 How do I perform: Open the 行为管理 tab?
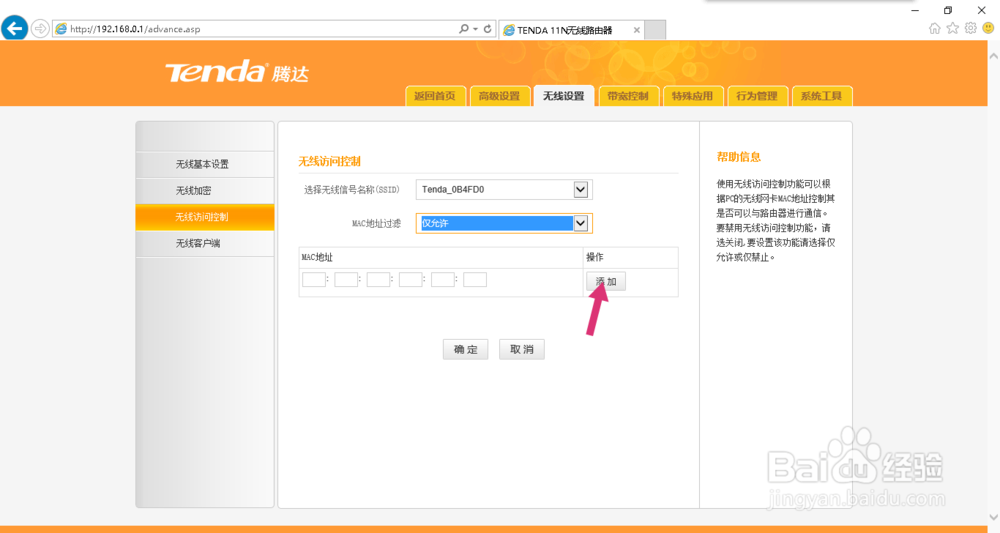[x=757, y=96]
